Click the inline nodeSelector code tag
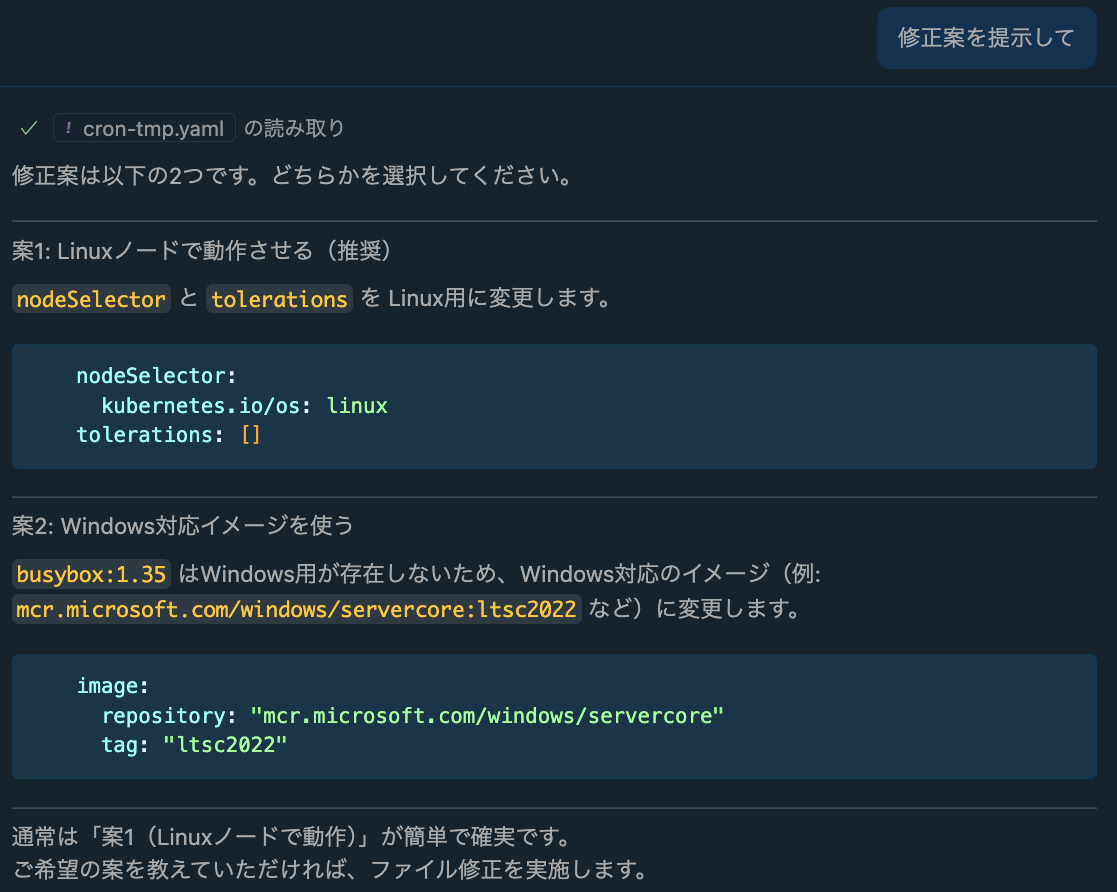This screenshot has width=1117, height=892. click(90, 299)
